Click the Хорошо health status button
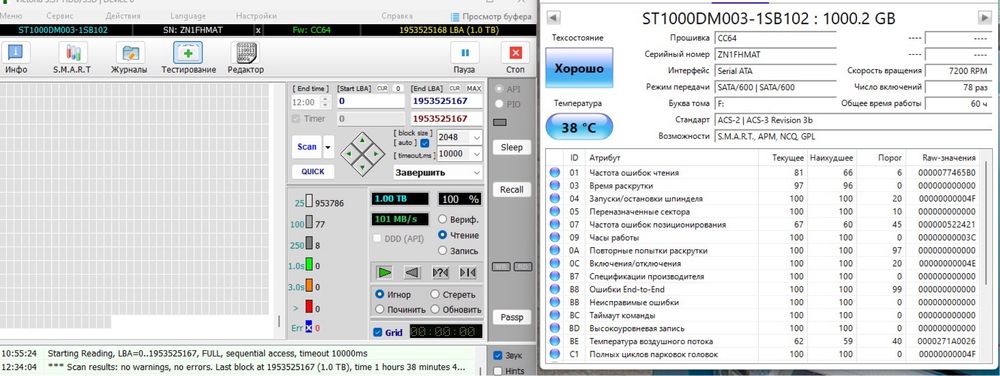This screenshot has height=376, width=1000. pos(579,68)
